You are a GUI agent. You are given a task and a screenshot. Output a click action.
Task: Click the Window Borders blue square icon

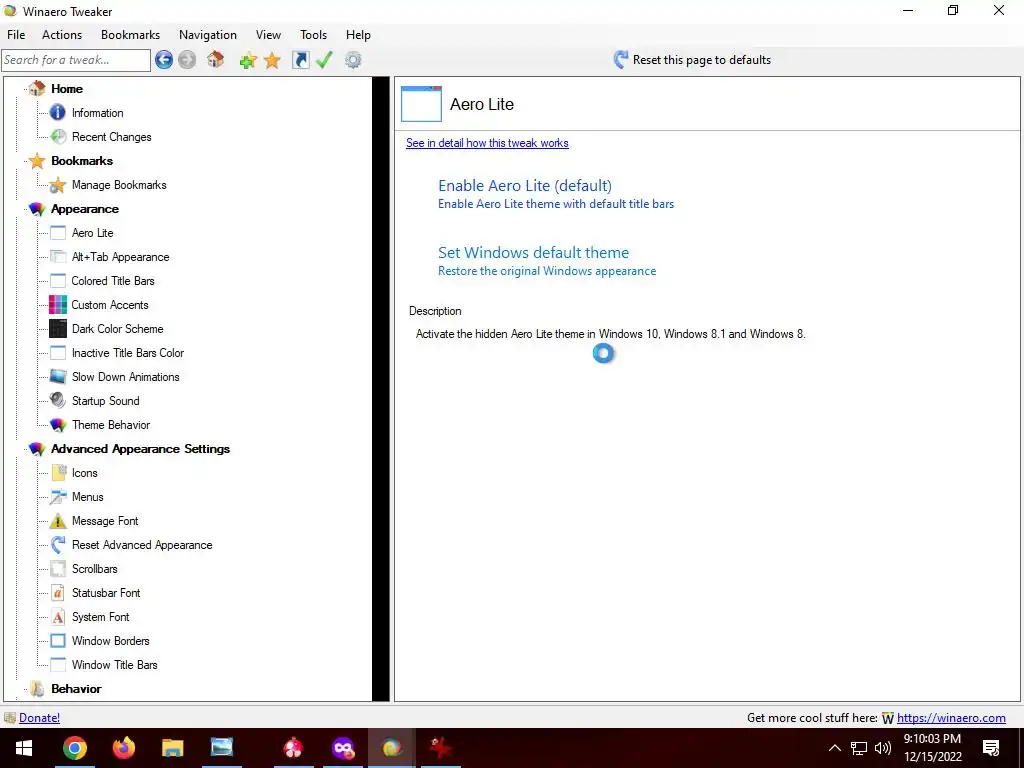point(58,641)
